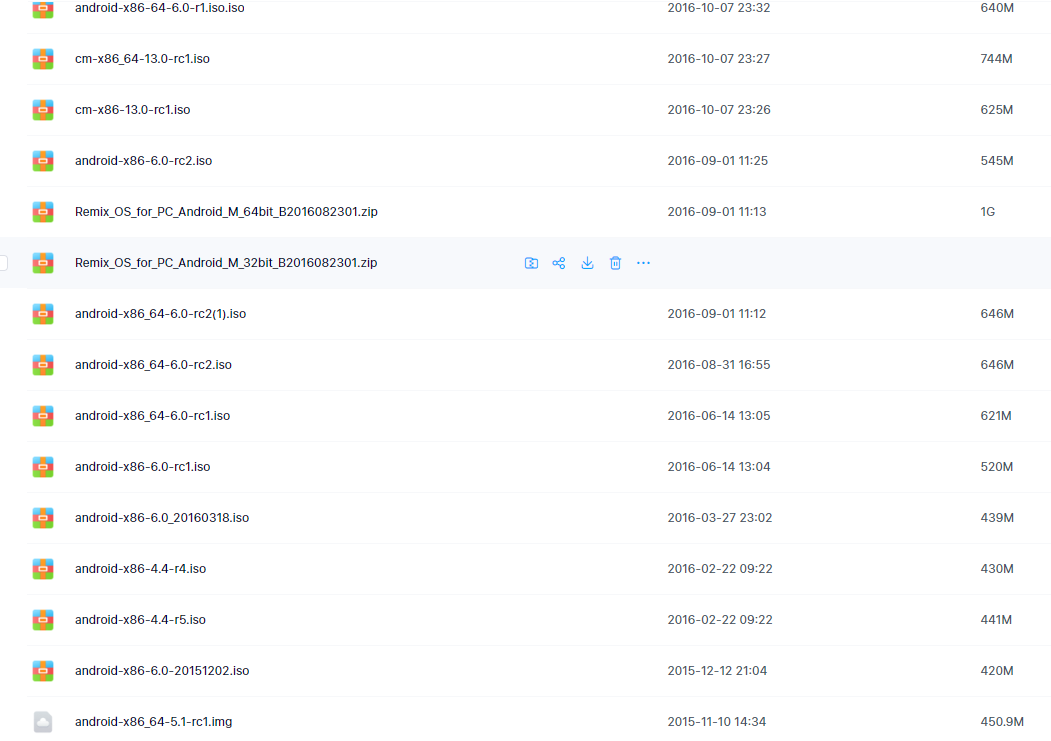
Task: Open android-x86-6.0-rc1.iso file name
Action: (x=143, y=466)
